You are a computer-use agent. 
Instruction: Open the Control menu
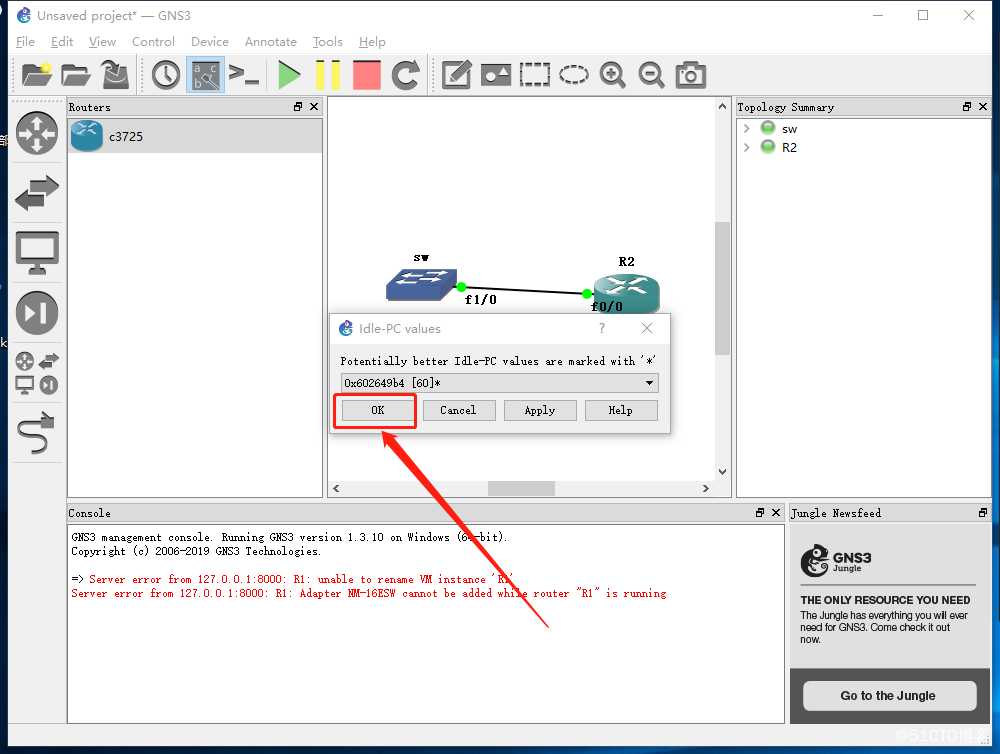153,41
